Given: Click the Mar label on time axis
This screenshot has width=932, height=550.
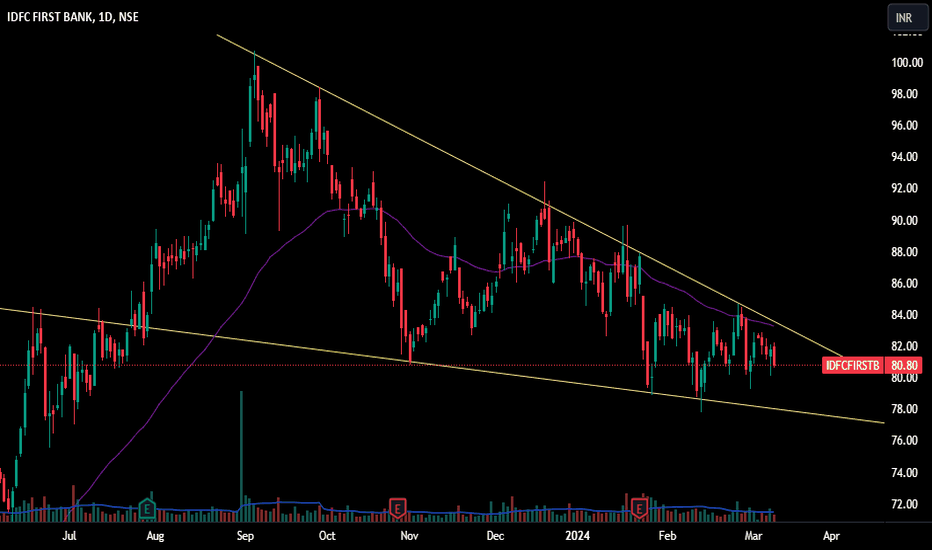Looking at the screenshot, I should coord(753,536).
